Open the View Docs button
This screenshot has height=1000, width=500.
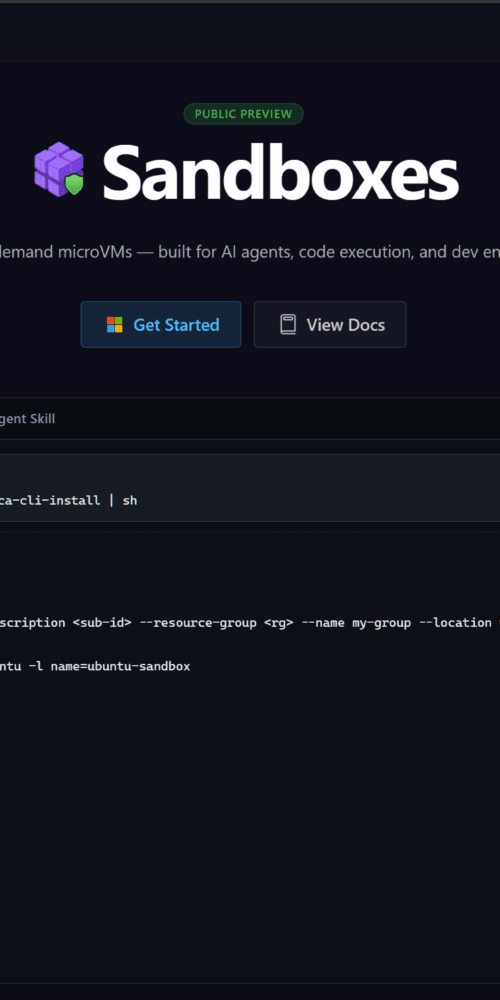pos(330,325)
